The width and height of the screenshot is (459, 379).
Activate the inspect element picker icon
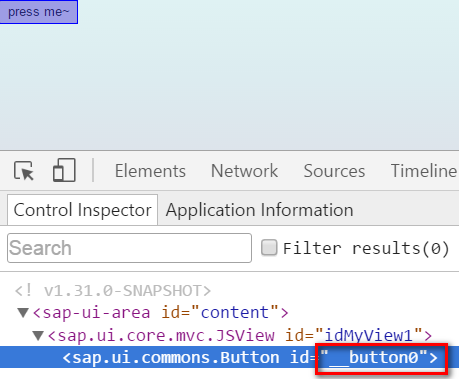24,171
